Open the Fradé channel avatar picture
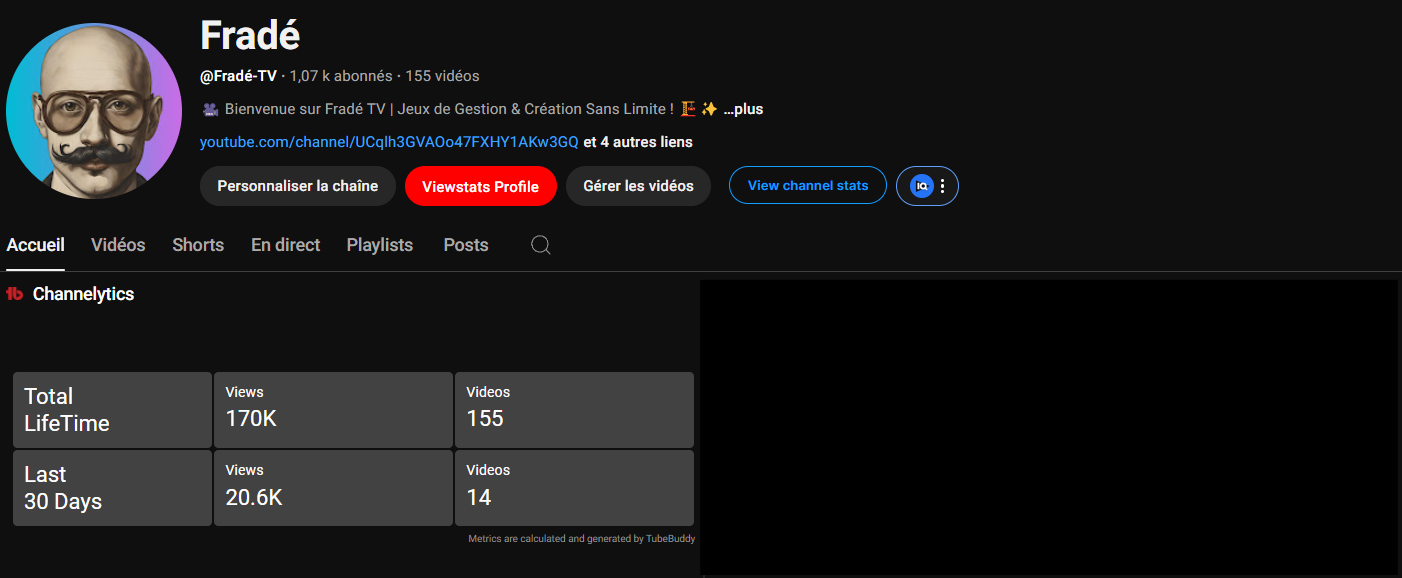 [94, 111]
